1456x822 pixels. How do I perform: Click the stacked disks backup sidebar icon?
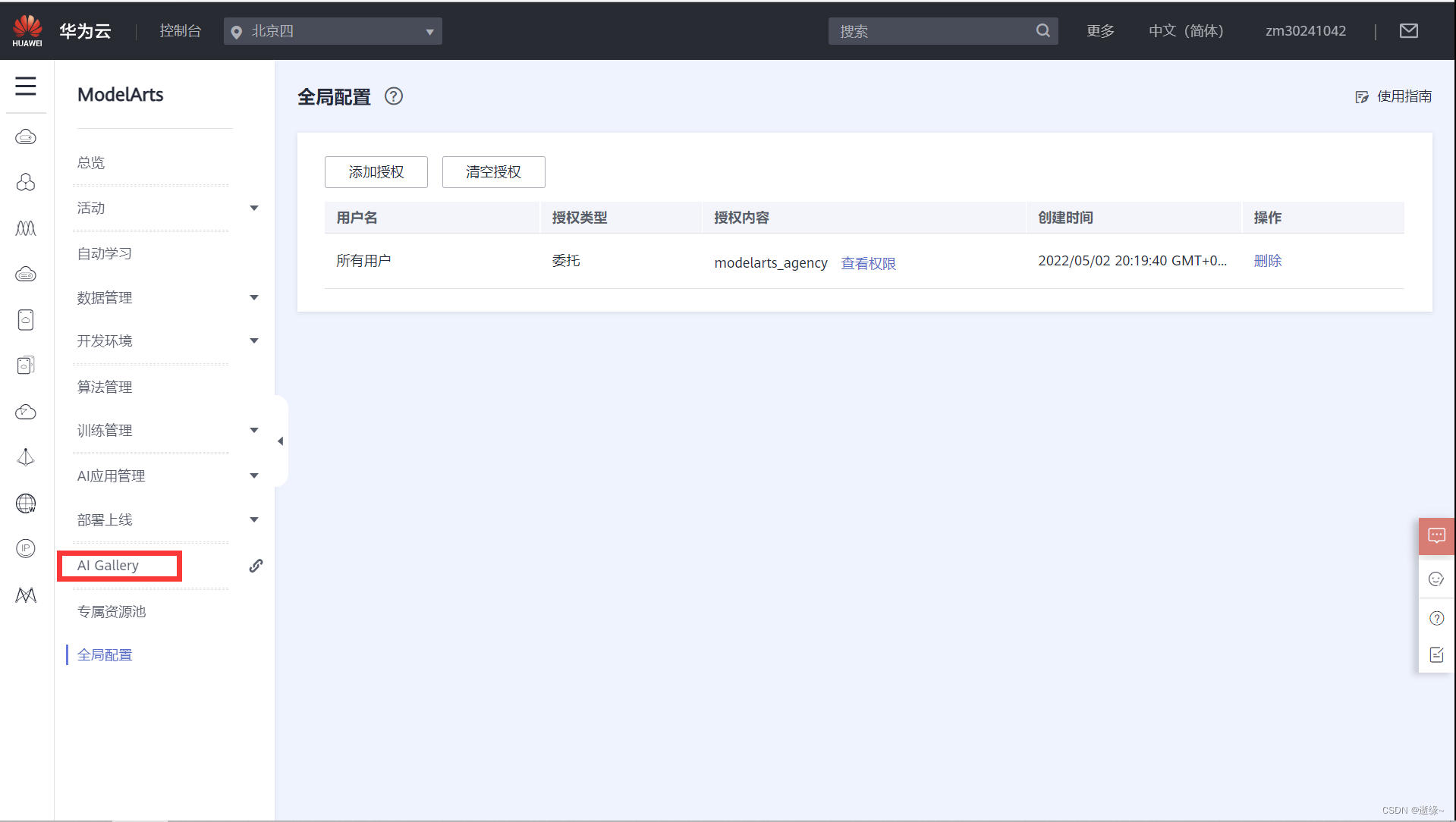tap(26, 366)
